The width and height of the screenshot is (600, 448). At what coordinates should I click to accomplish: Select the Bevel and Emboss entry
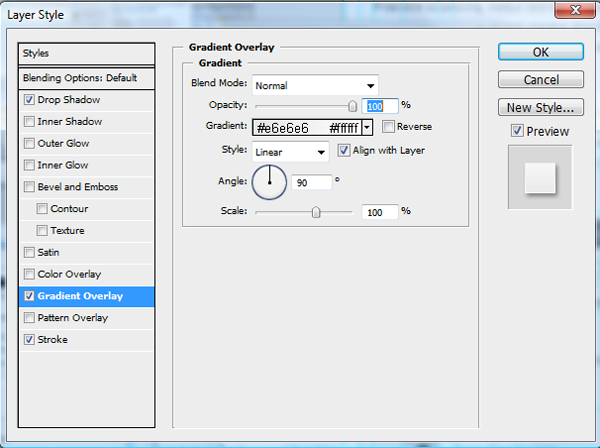78,187
